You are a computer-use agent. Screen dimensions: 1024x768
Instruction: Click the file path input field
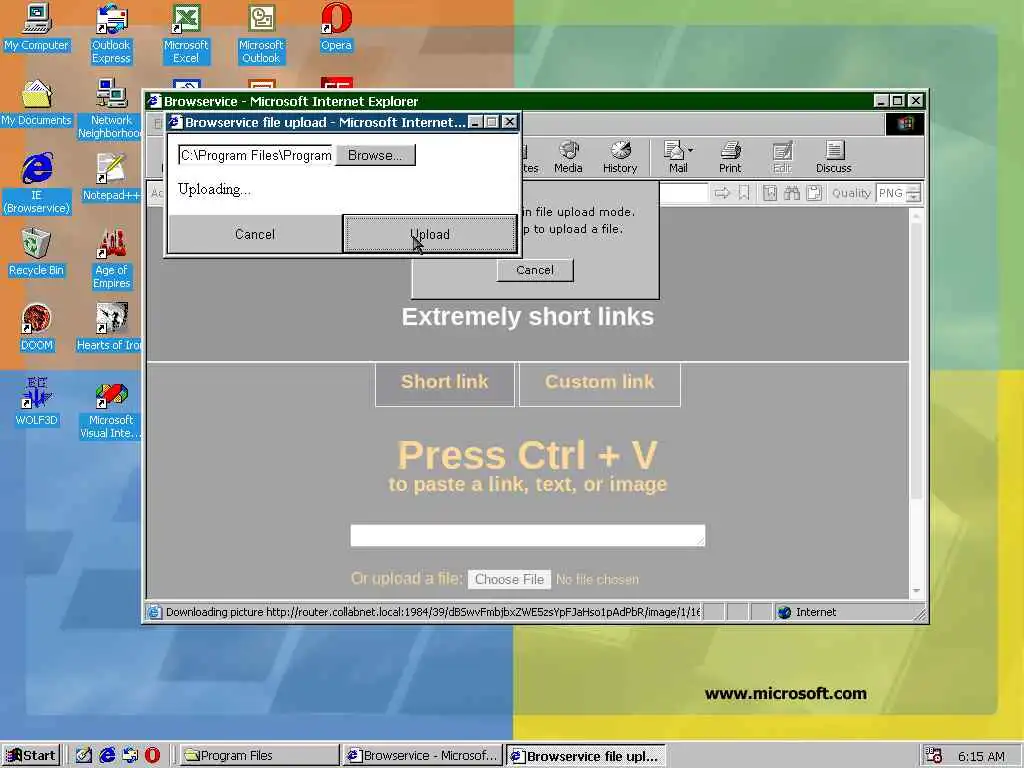[x=255, y=155]
